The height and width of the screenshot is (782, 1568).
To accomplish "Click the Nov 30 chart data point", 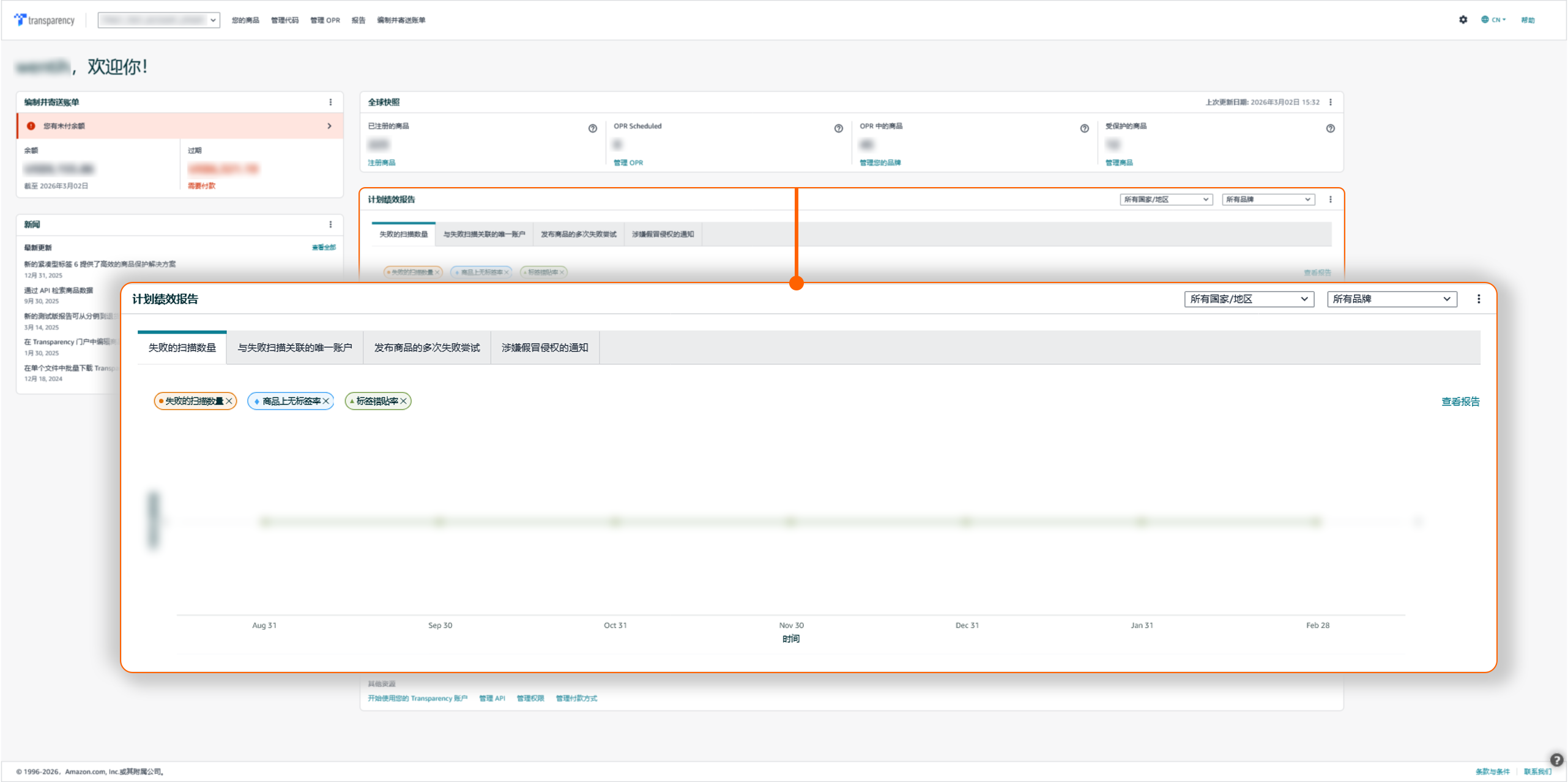I will tap(791, 522).
